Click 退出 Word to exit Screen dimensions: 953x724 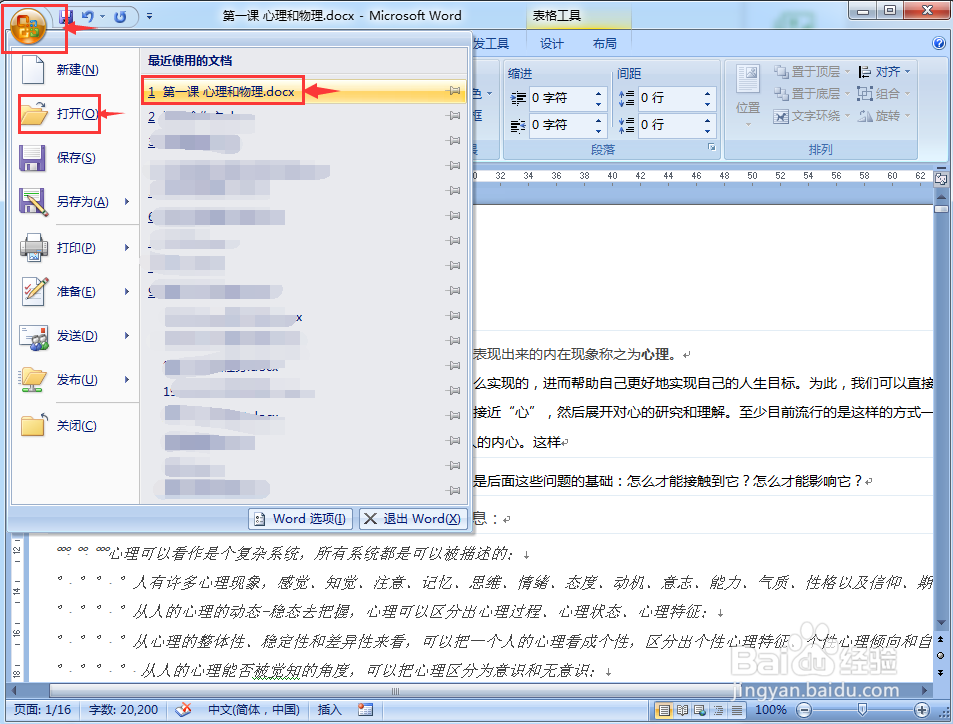click(412, 518)
